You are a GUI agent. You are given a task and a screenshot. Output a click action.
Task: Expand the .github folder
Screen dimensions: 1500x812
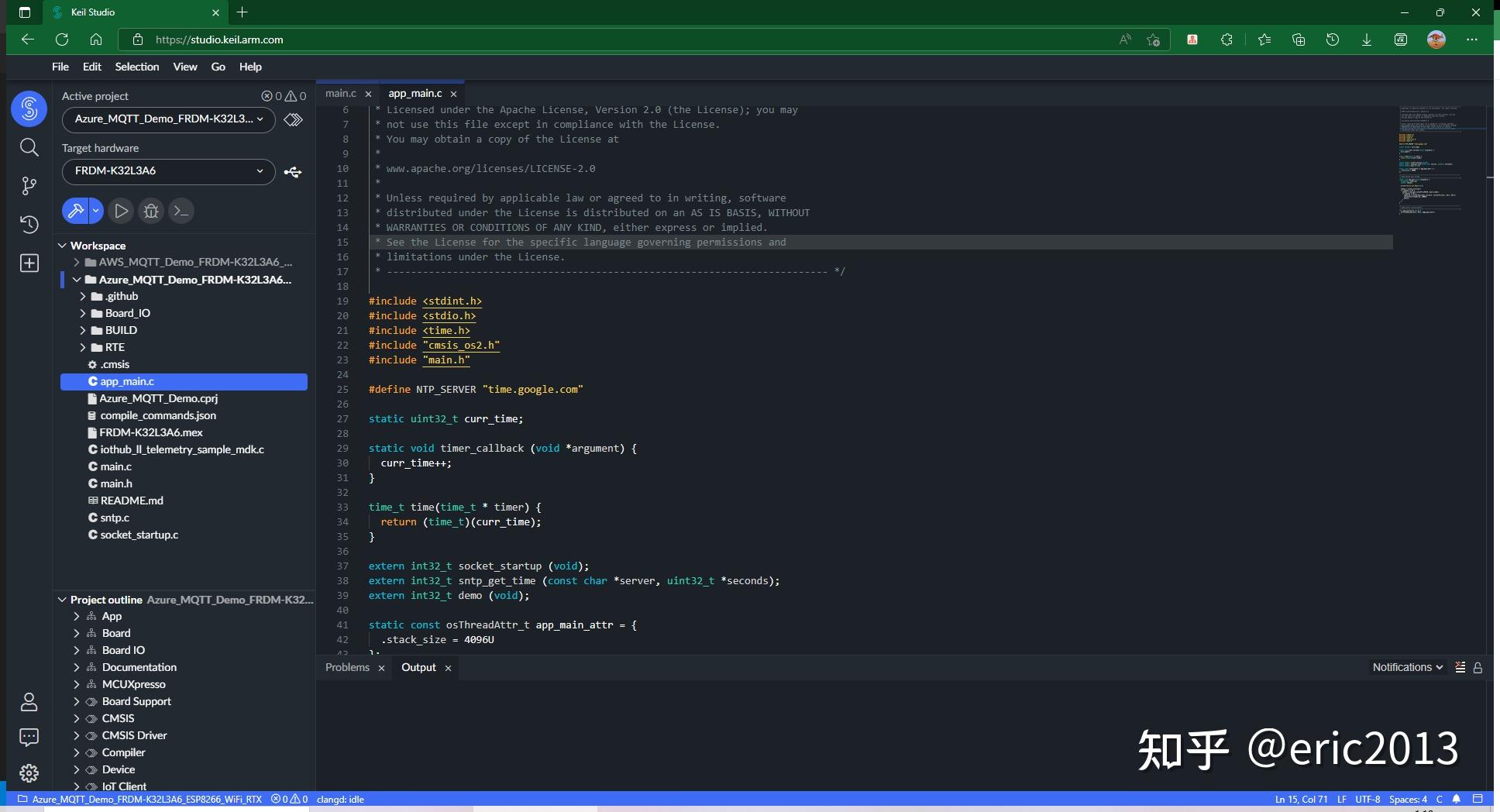(x=83, y=296)
